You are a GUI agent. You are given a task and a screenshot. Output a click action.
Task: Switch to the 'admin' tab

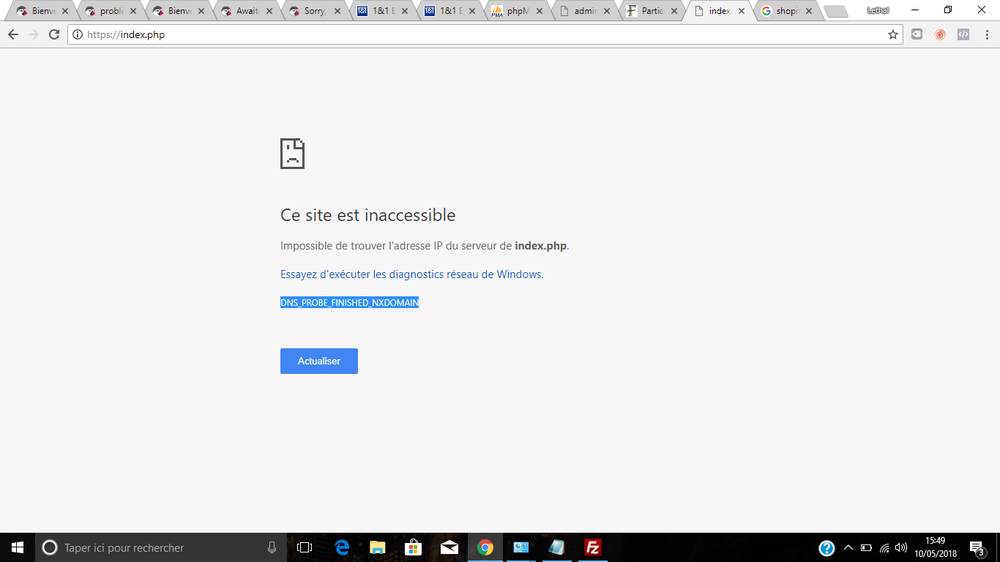coord(585,11)
